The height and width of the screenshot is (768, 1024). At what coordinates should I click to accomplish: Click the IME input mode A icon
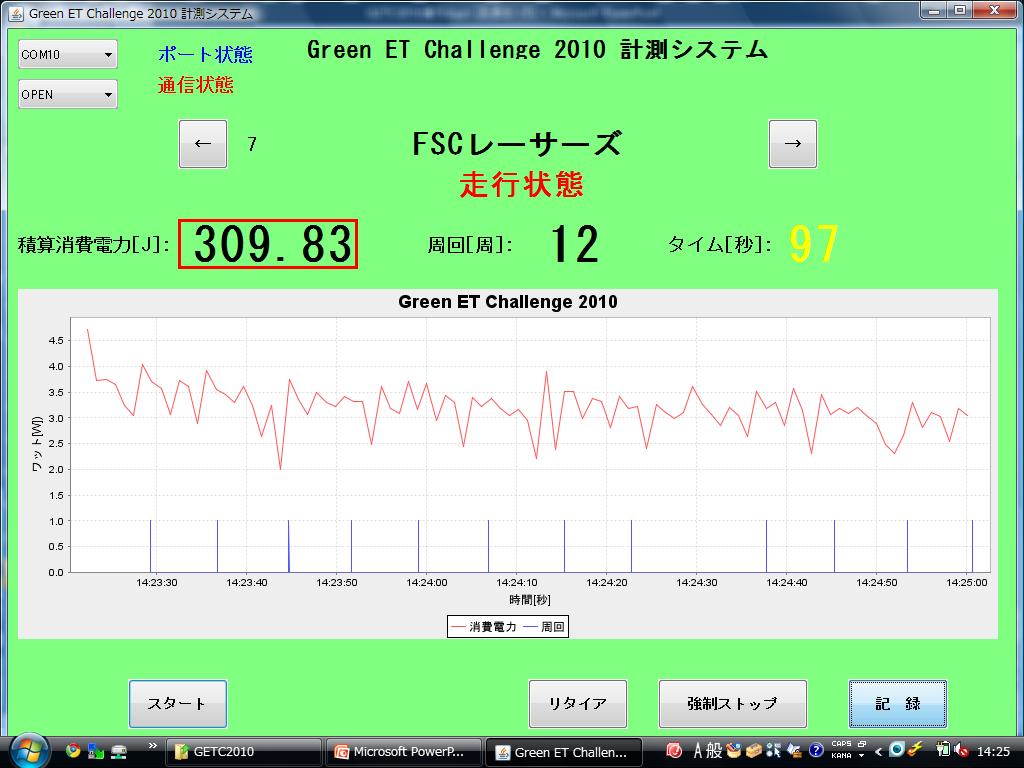tap(698, 751)
